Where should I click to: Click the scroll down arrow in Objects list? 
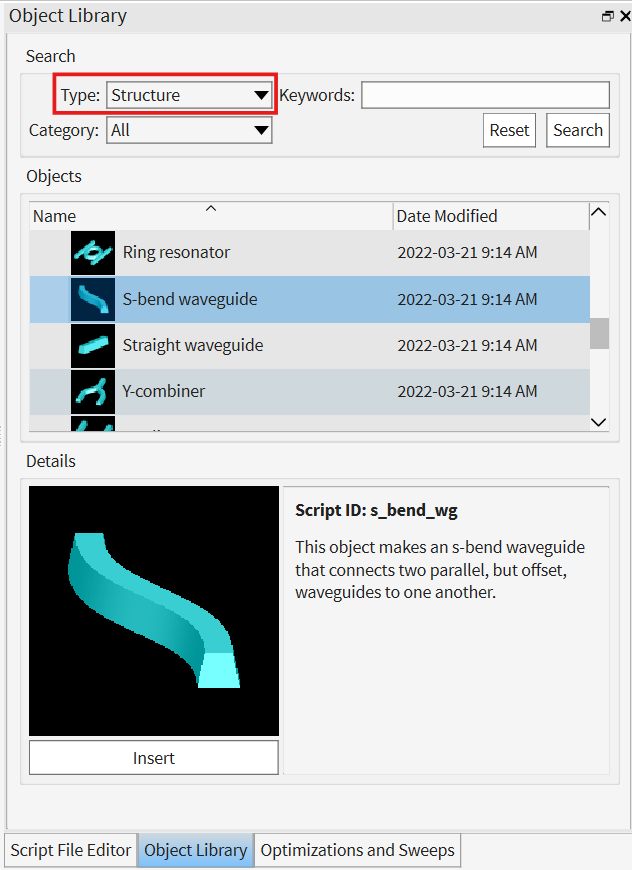pos(599,422)
